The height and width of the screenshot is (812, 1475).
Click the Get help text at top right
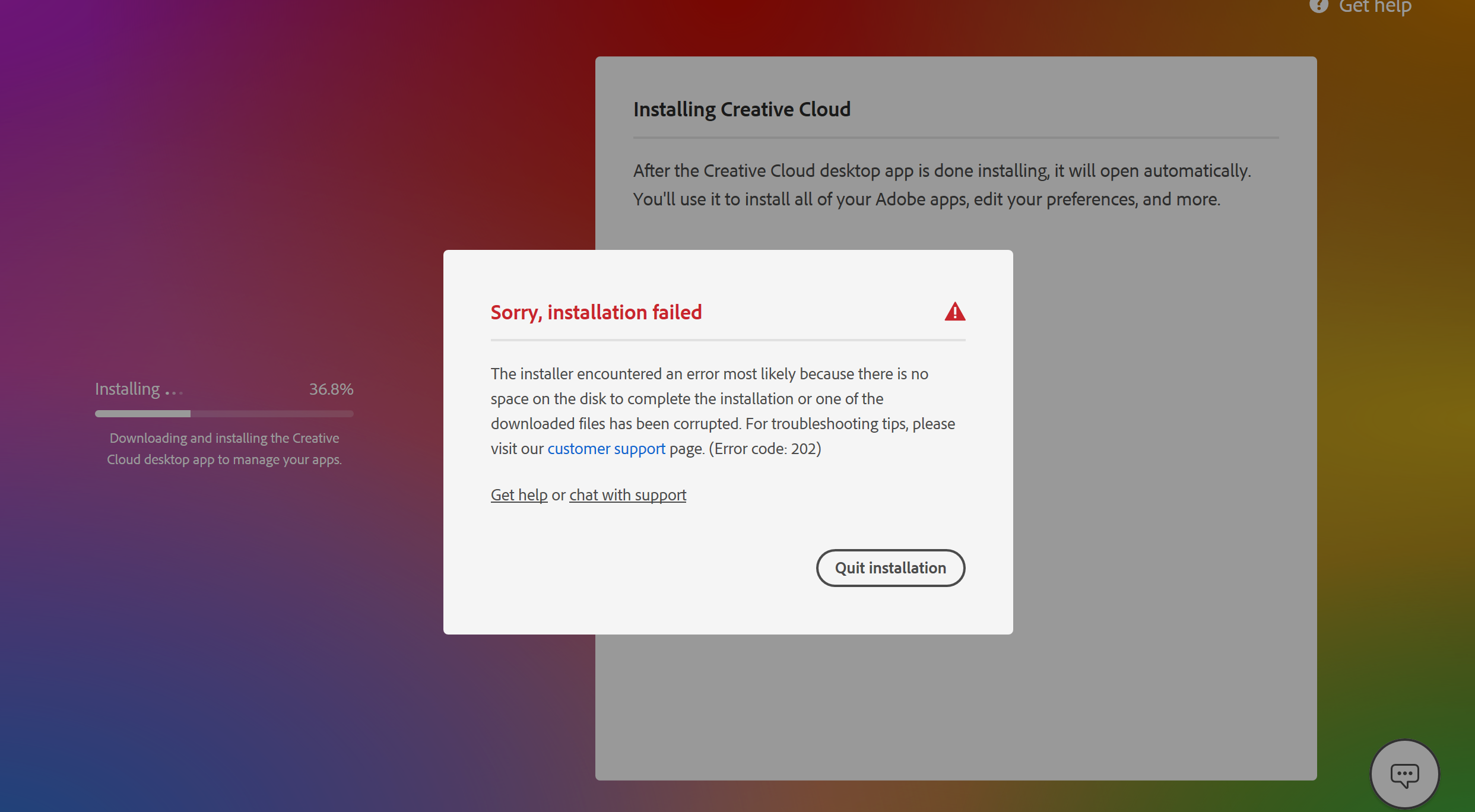click(x=1375, y=7)
